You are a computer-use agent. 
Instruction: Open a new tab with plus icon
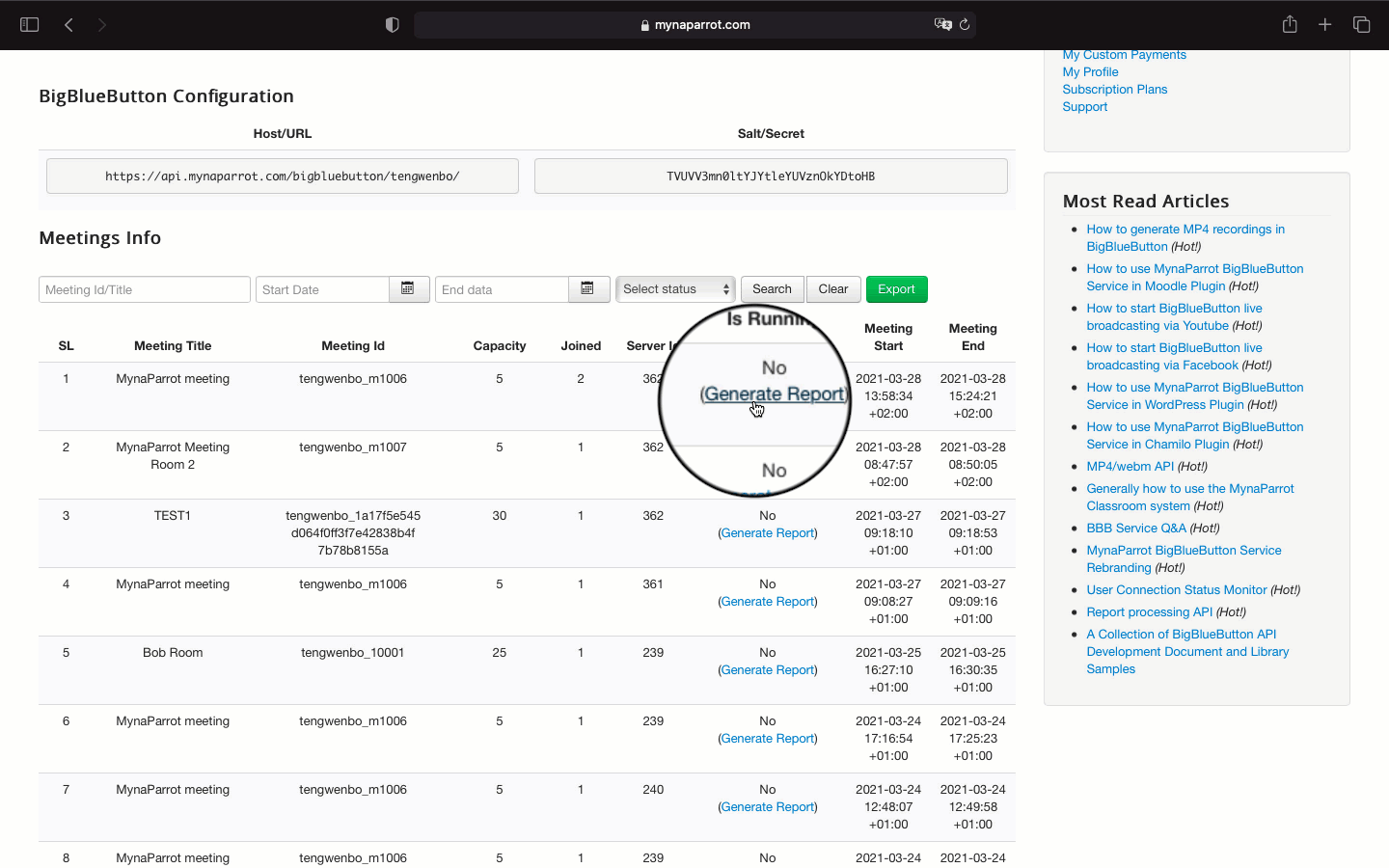pos(1325,24)
